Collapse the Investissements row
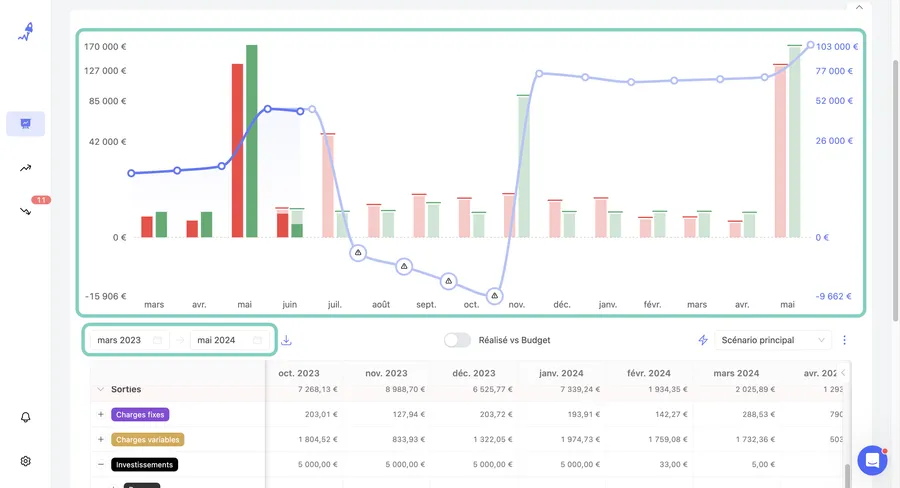This screenshot has width=900, height=488. (x=100, y=464)
